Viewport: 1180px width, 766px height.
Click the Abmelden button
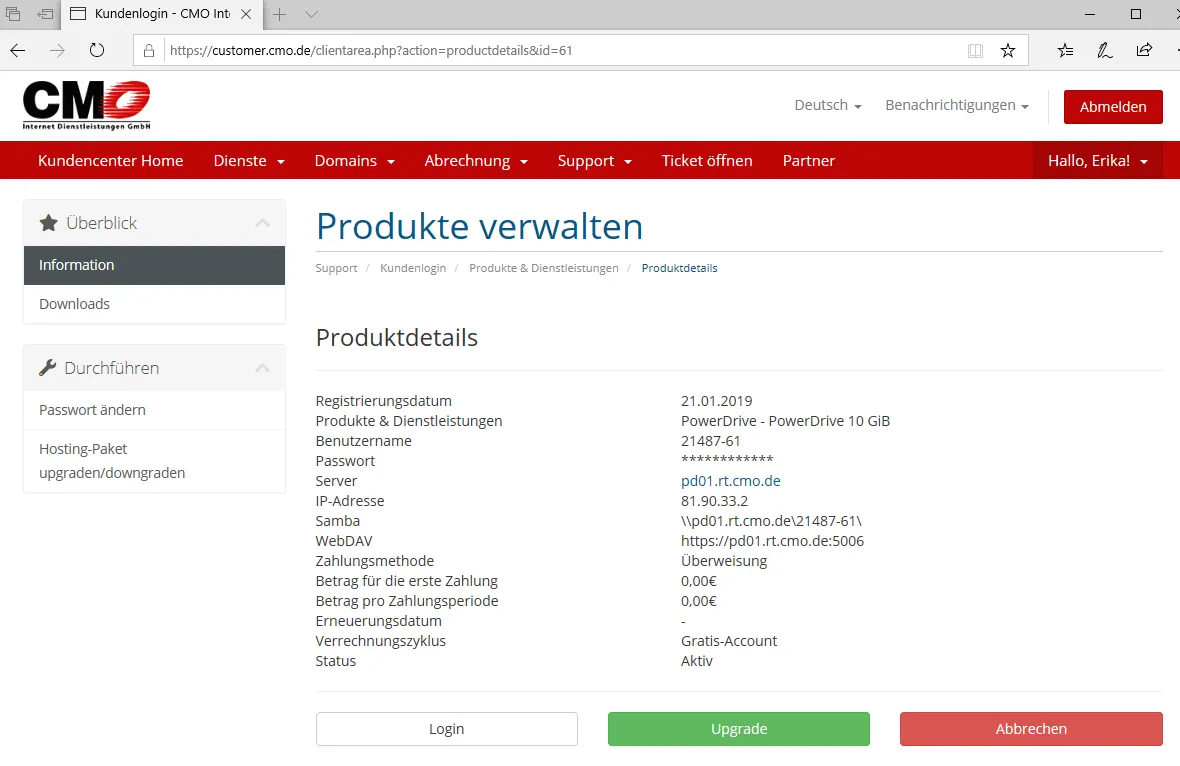pyautogui.click(x=1113, y=107)
